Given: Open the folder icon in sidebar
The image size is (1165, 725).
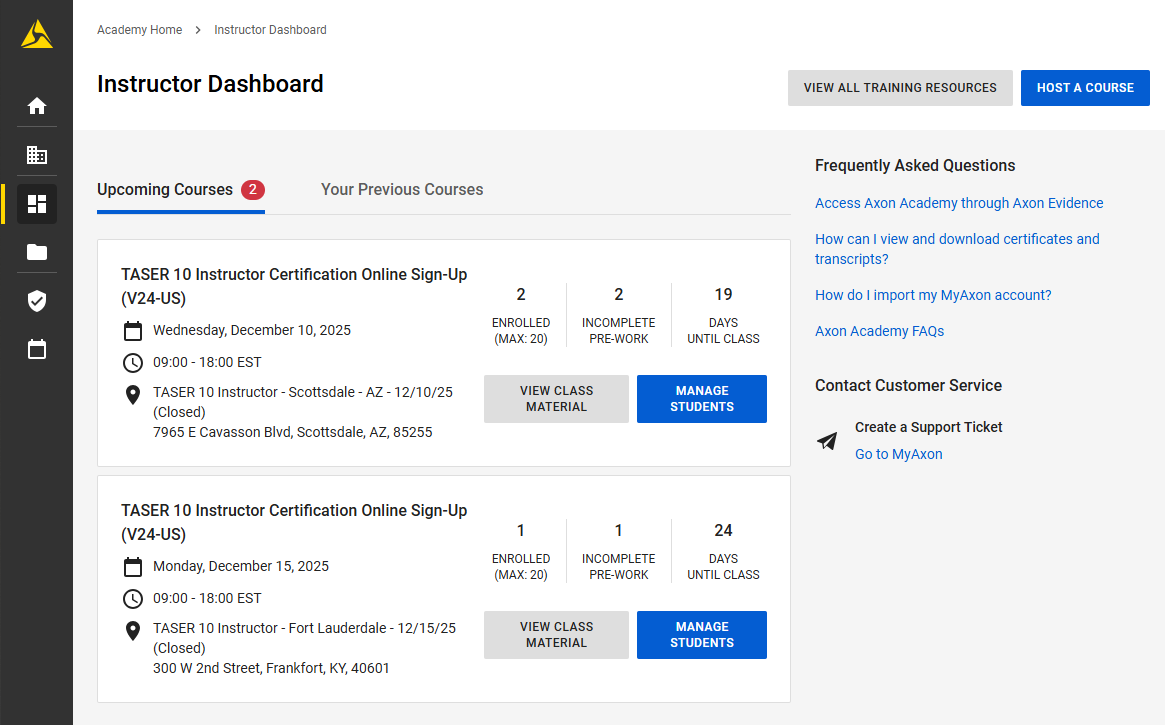Looking at the screenshot, I should coord(37,252).
